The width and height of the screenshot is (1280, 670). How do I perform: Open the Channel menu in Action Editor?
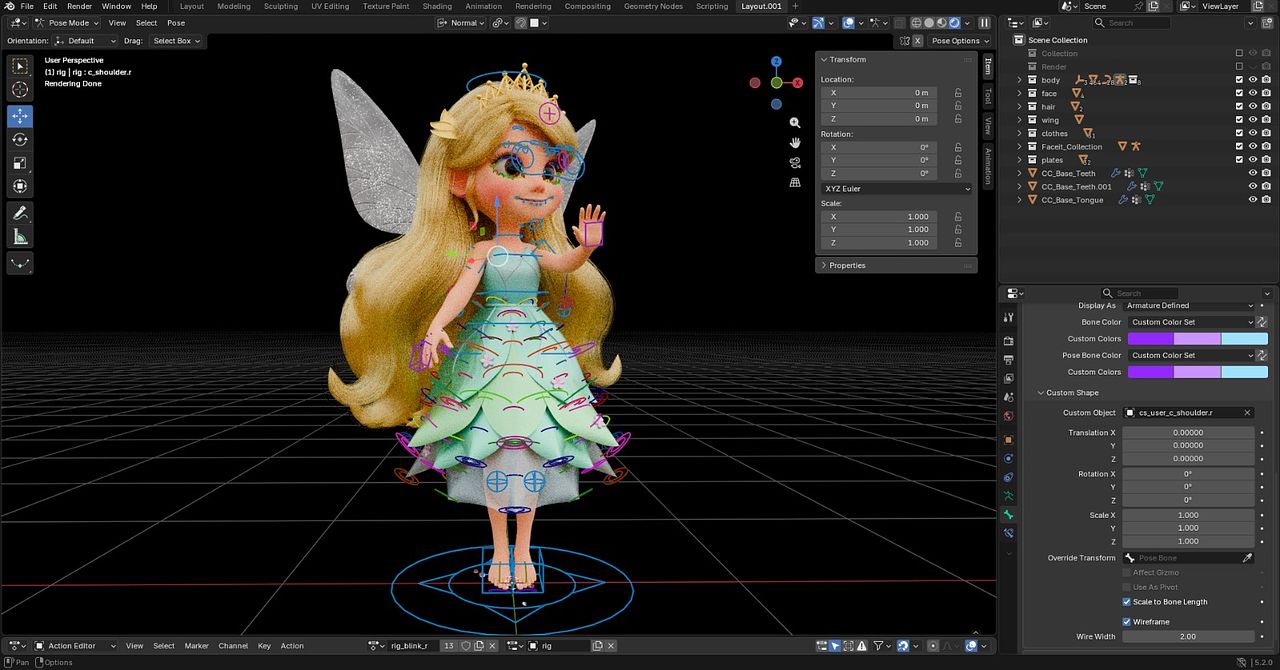[233, 646]
